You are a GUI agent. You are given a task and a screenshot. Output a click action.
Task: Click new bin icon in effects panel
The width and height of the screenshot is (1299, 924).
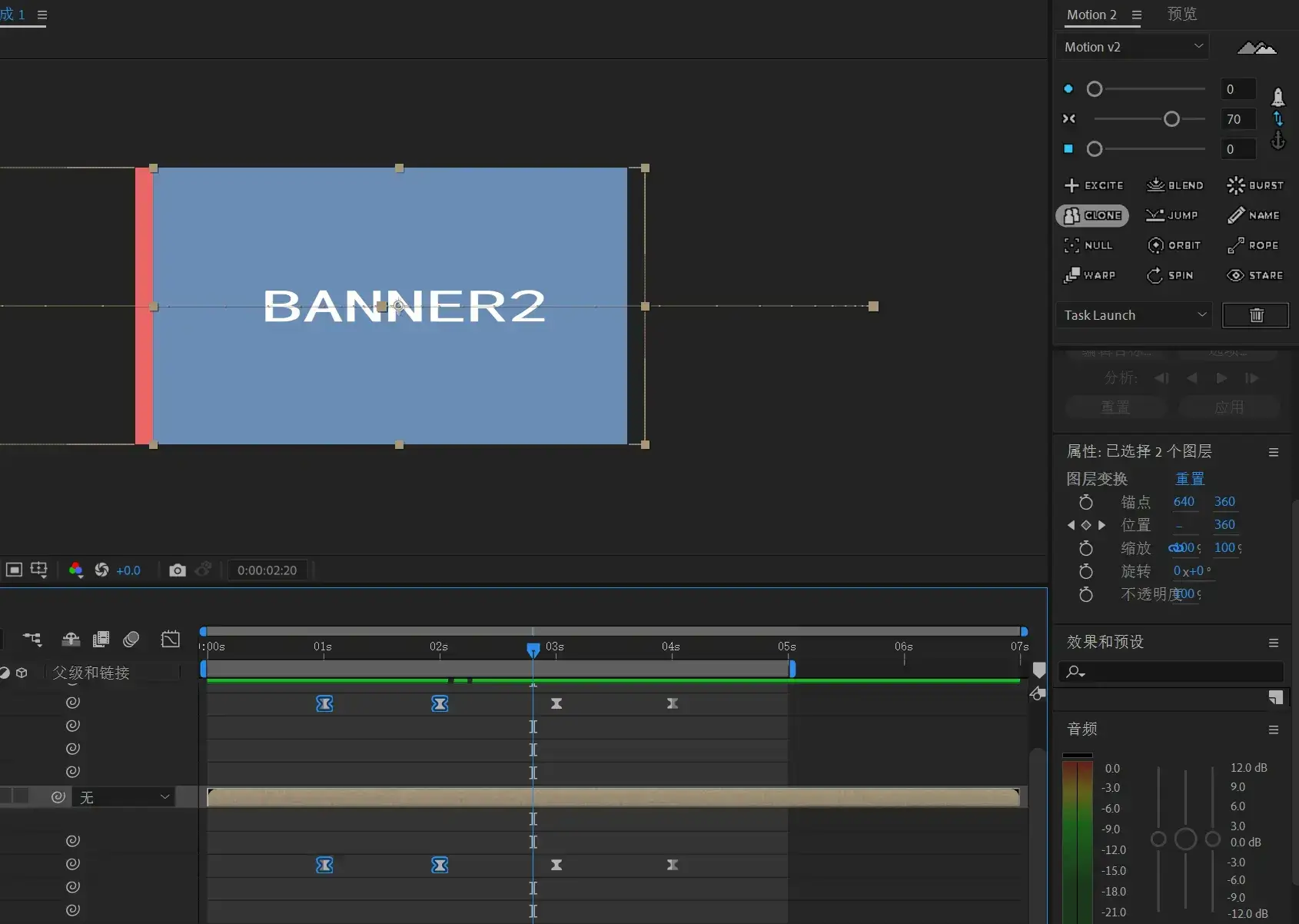click(x=1276, y=697)
